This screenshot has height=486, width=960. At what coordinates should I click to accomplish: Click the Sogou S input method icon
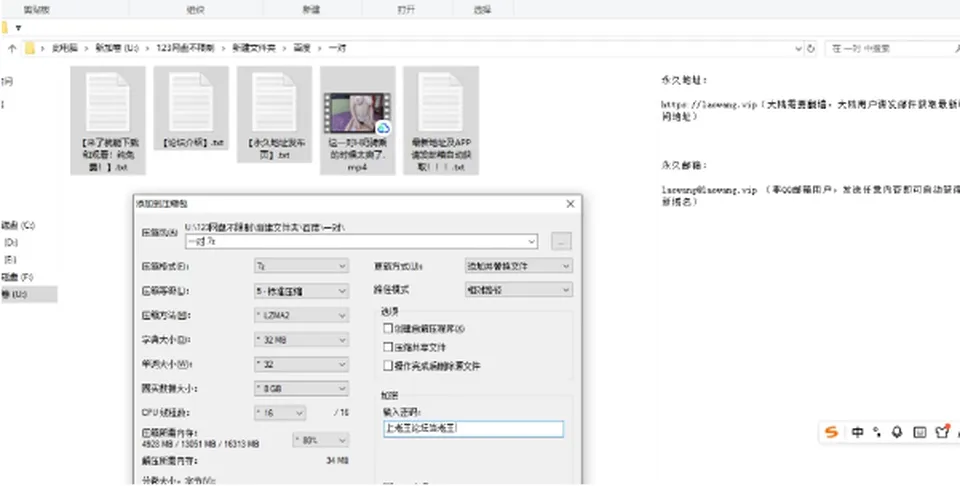pos(831,432)
